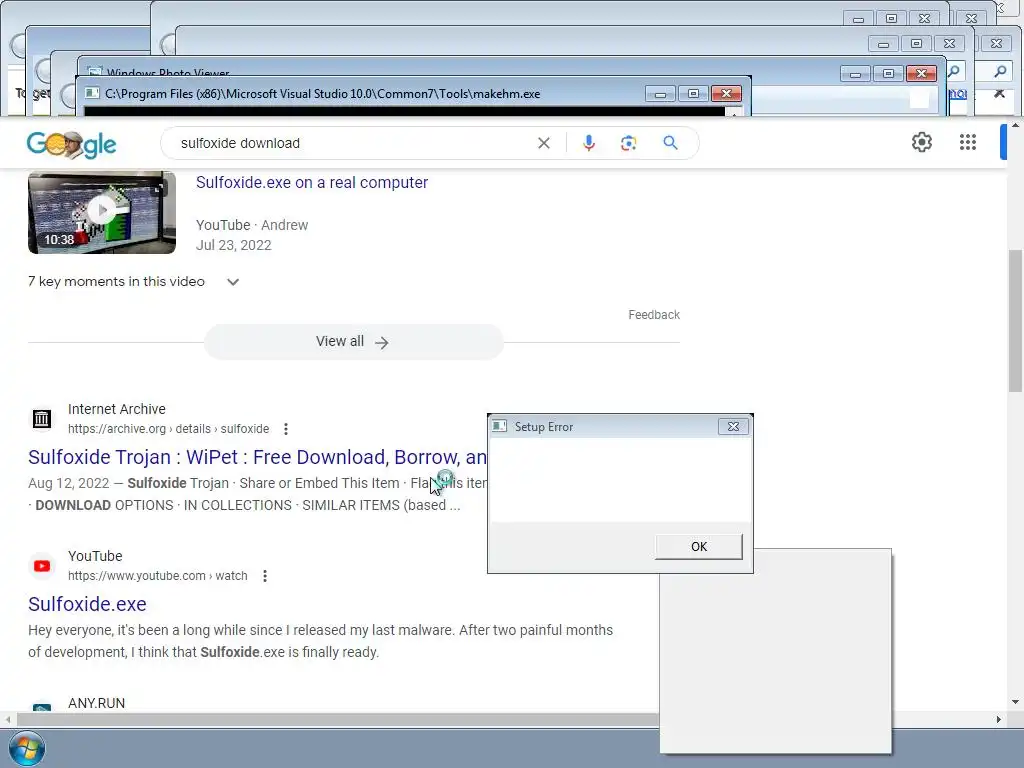Open Google quick settings gear

click(x=921, y=142)
